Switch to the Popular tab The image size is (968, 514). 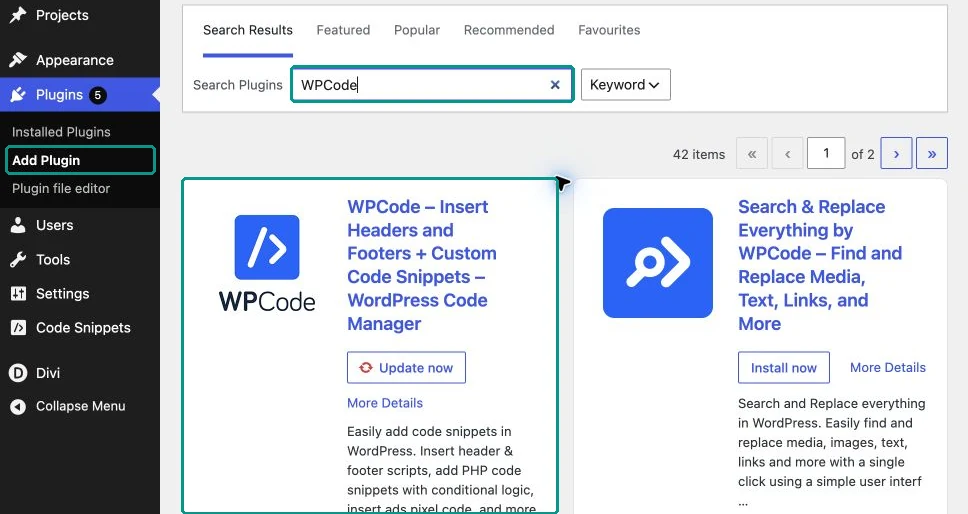pyautogui.click(x=417, y=30)
